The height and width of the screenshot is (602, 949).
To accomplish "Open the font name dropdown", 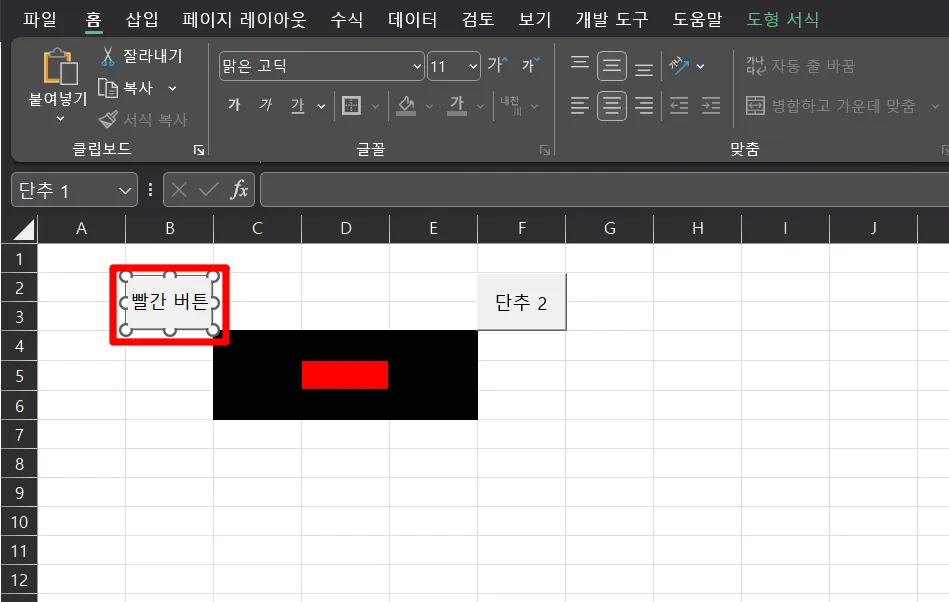I will pos(418,66).
